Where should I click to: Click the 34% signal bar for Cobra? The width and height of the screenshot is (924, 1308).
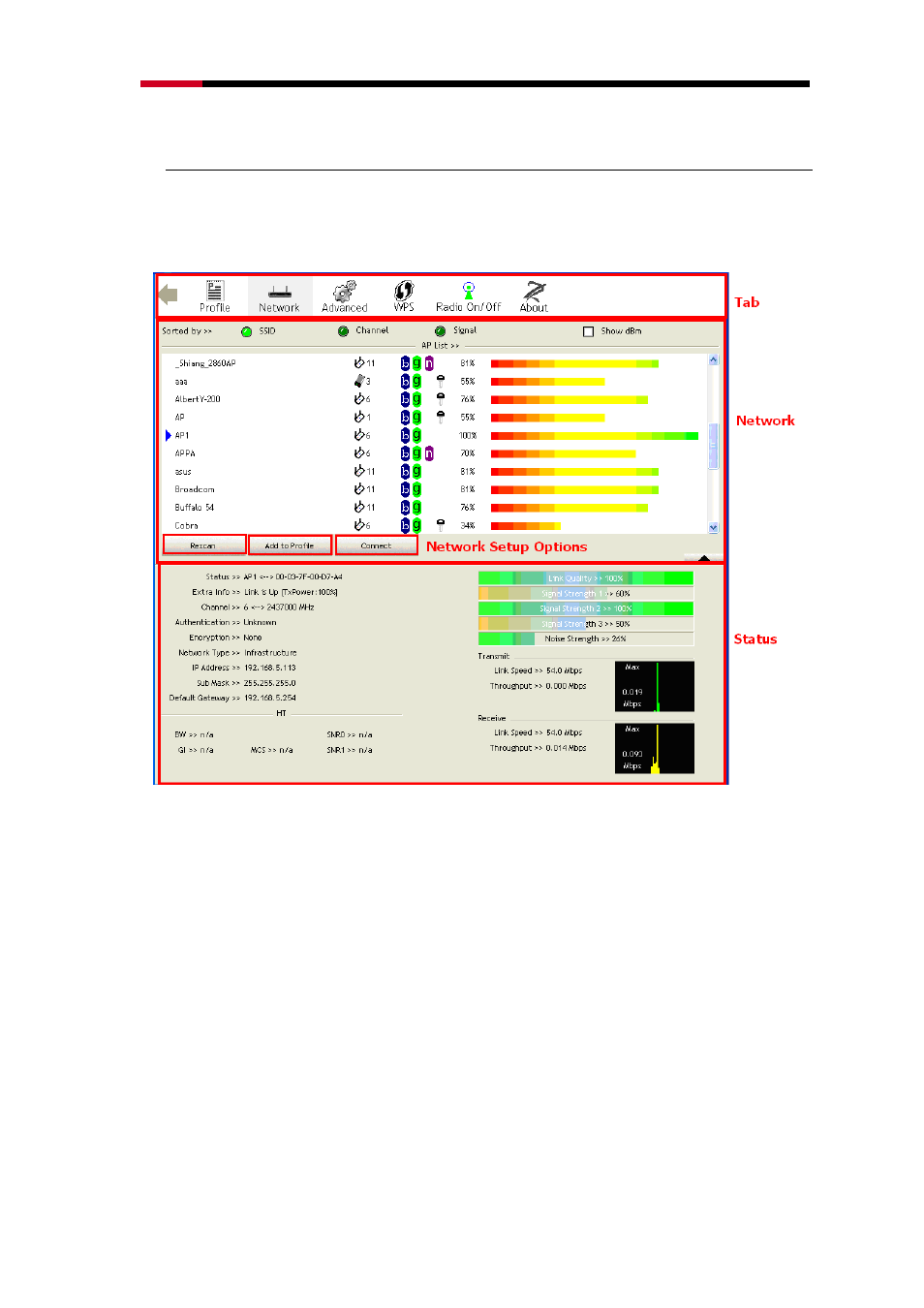click(x=526, y=526)
